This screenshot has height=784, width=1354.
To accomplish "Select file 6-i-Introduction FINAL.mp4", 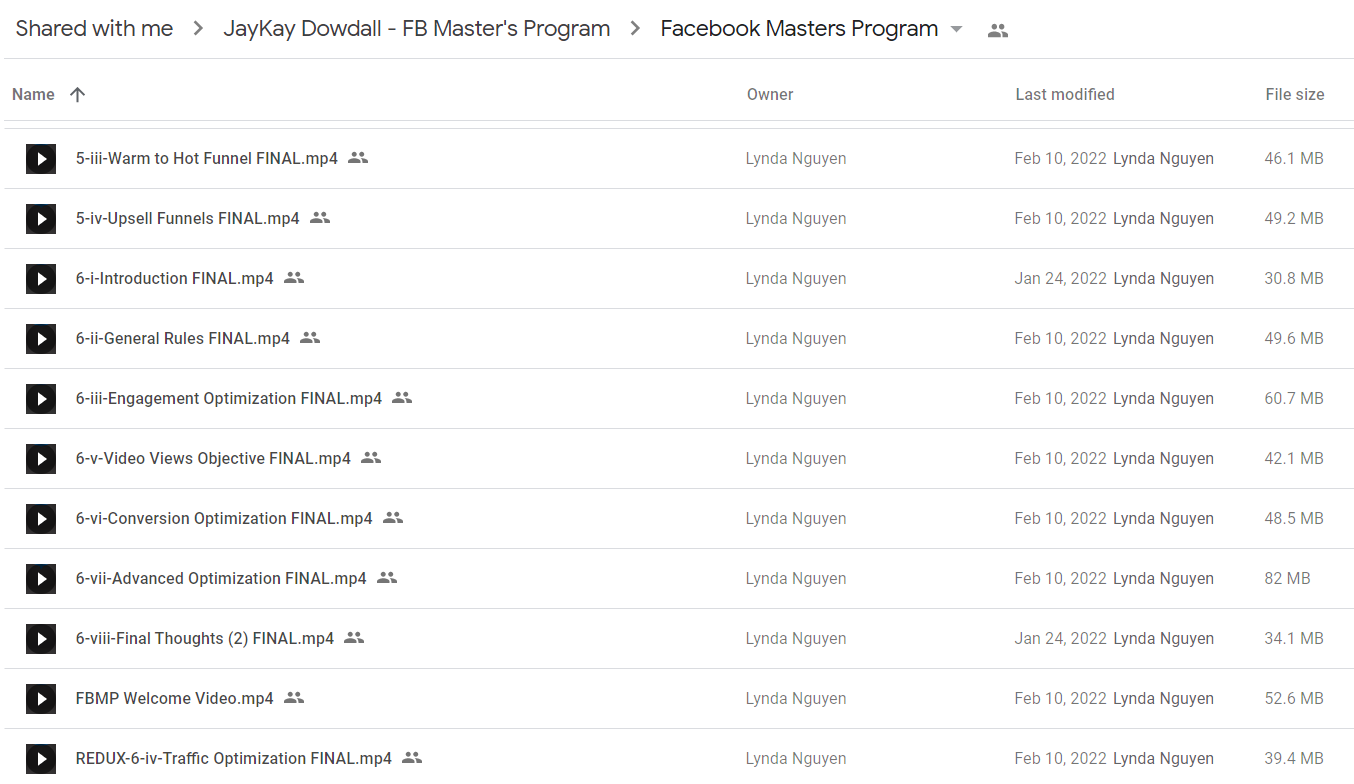I will [x=175, y=278].
